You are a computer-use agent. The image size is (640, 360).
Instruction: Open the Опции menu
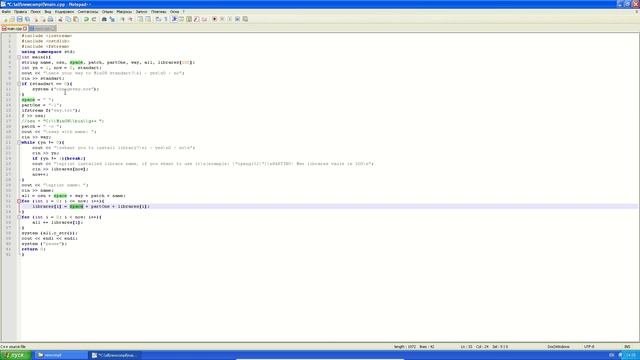(x=107, y=12)
